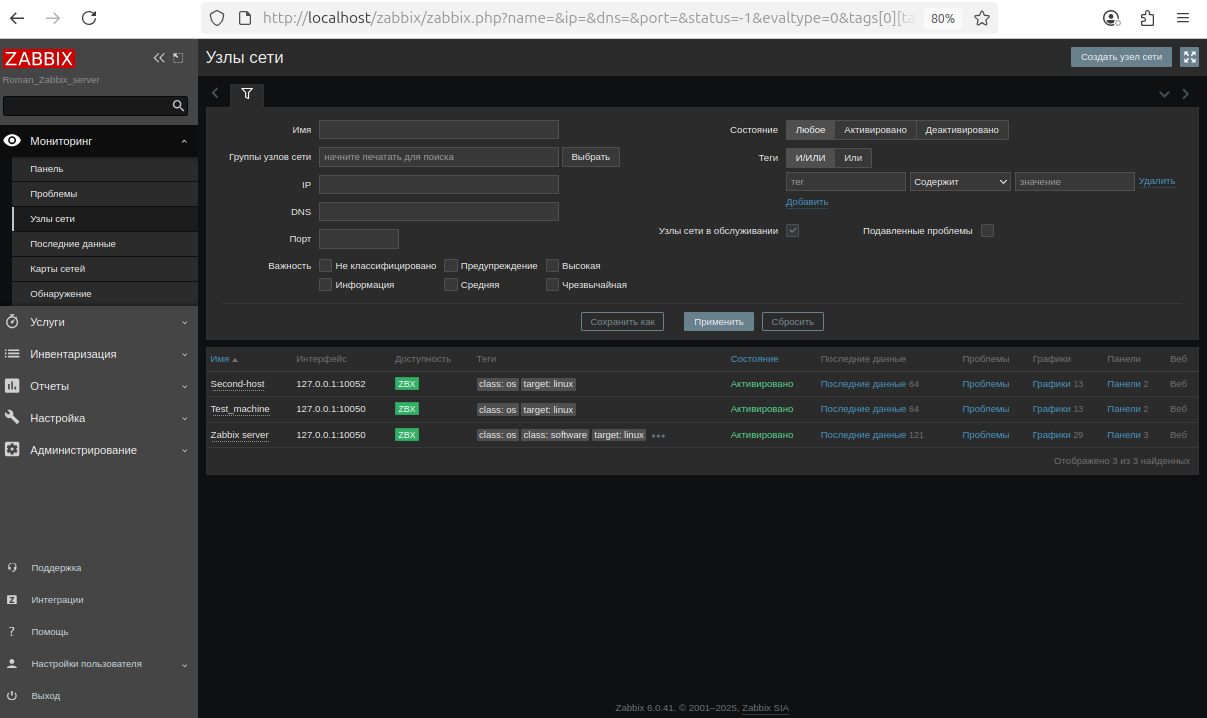This screenshot has width=1207, height=718.
Task: Click the Сбросить filter button
Action: (793, 322)
